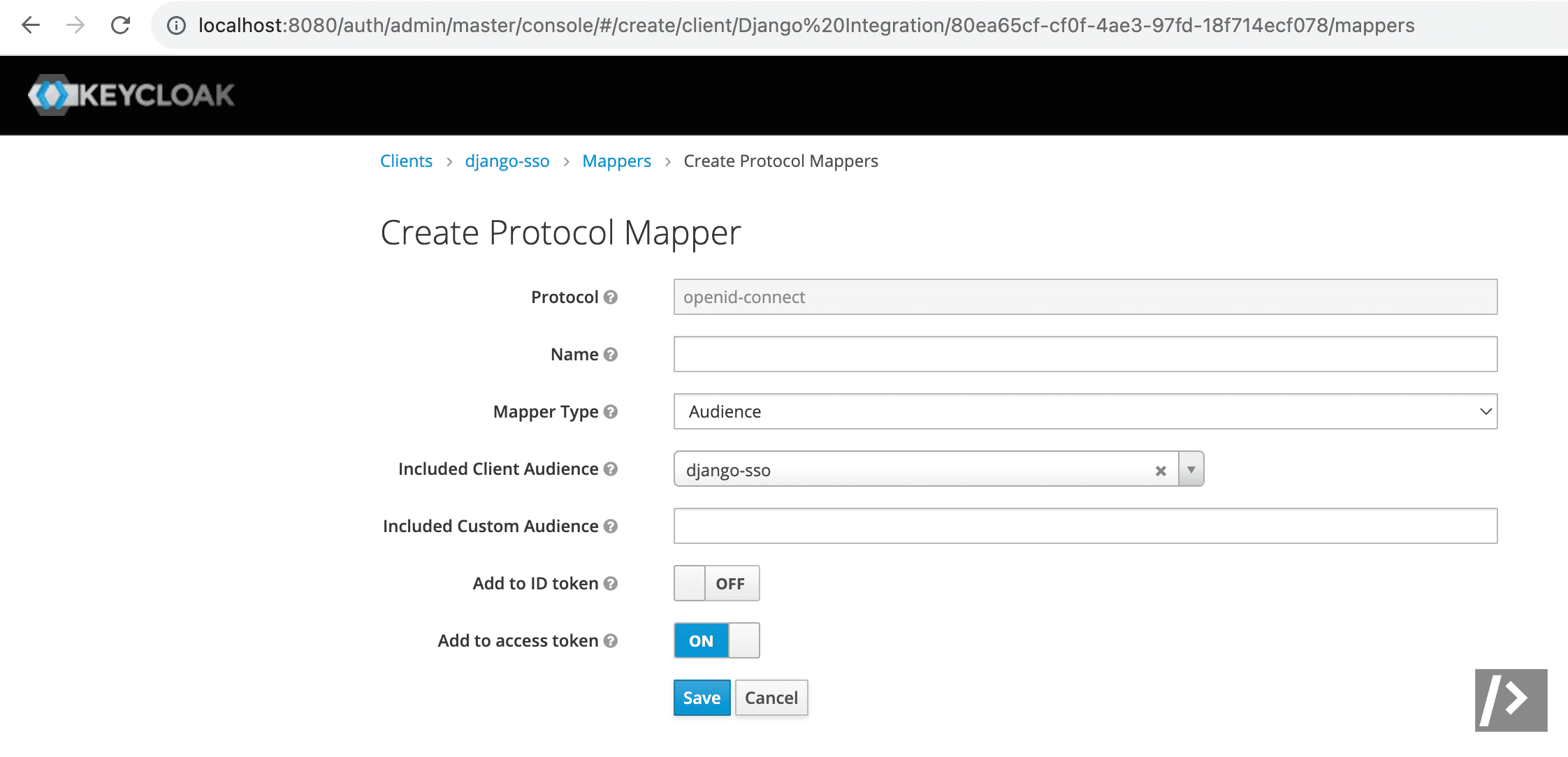Clear the django-sso audience selection

[x=1159, y=470]
